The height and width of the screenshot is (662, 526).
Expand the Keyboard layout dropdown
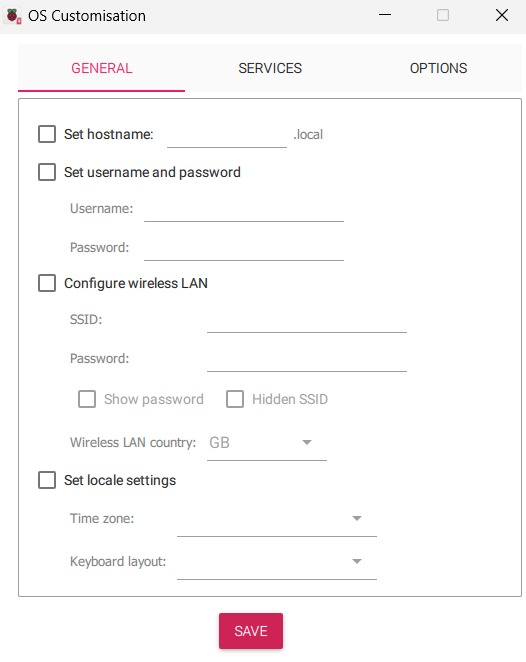point(277,562)
